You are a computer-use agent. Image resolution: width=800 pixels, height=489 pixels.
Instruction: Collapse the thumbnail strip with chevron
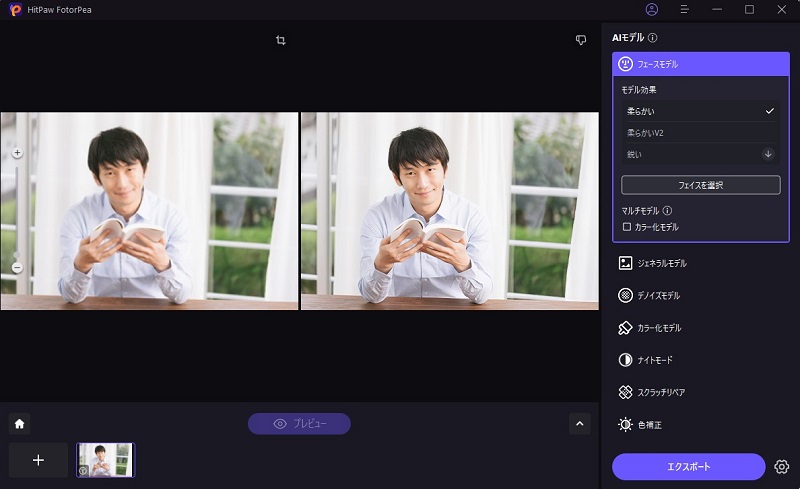(580, 424)
